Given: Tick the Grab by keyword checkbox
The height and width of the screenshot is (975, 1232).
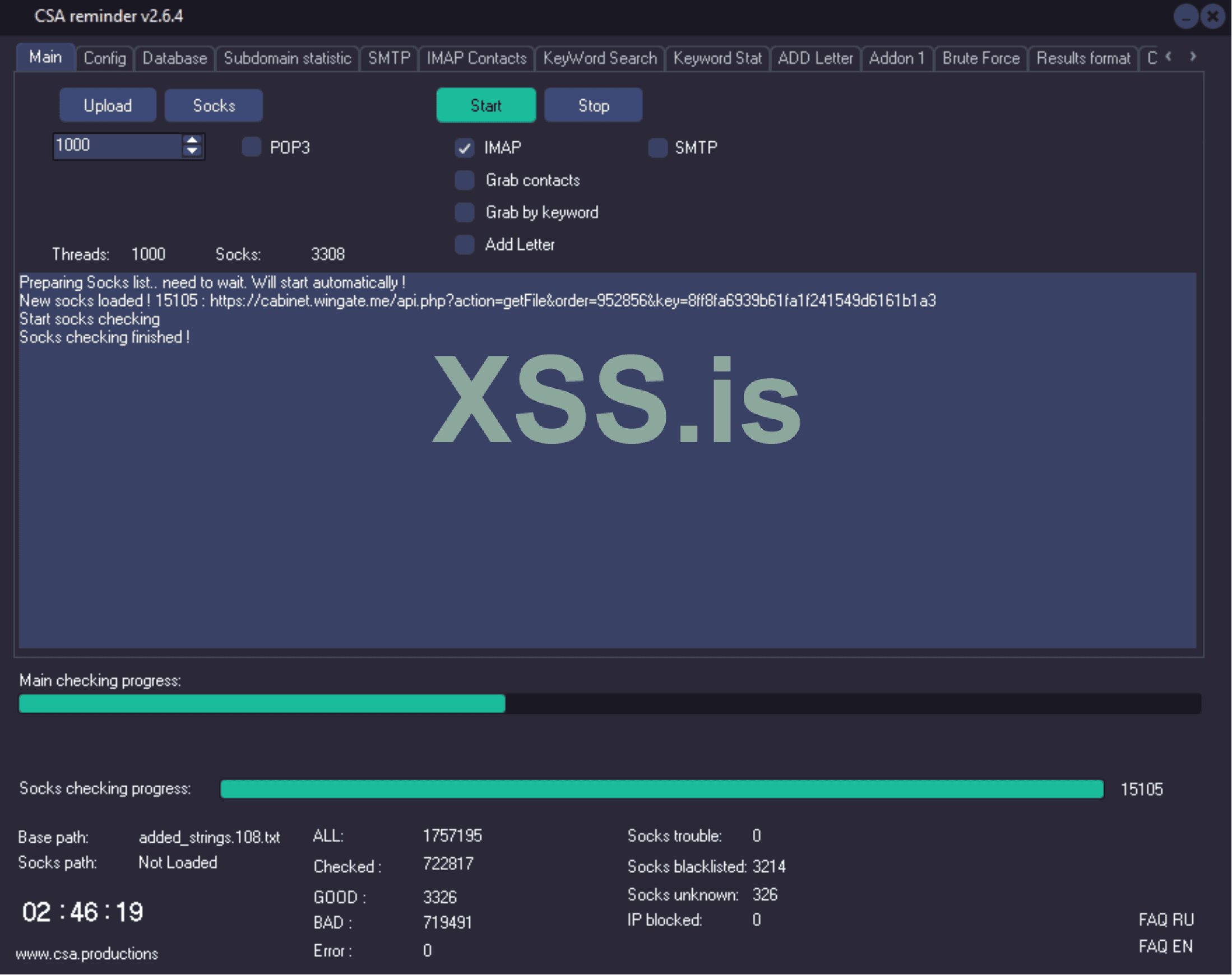Looking at the screenshot, I should point(465,212).
